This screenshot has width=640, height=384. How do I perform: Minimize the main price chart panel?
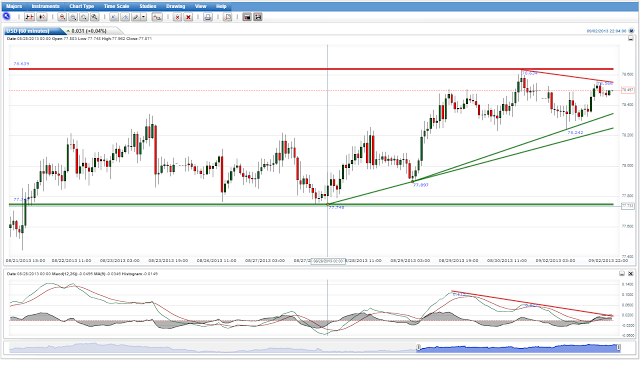pyautogui.click(x=631, y=38)
